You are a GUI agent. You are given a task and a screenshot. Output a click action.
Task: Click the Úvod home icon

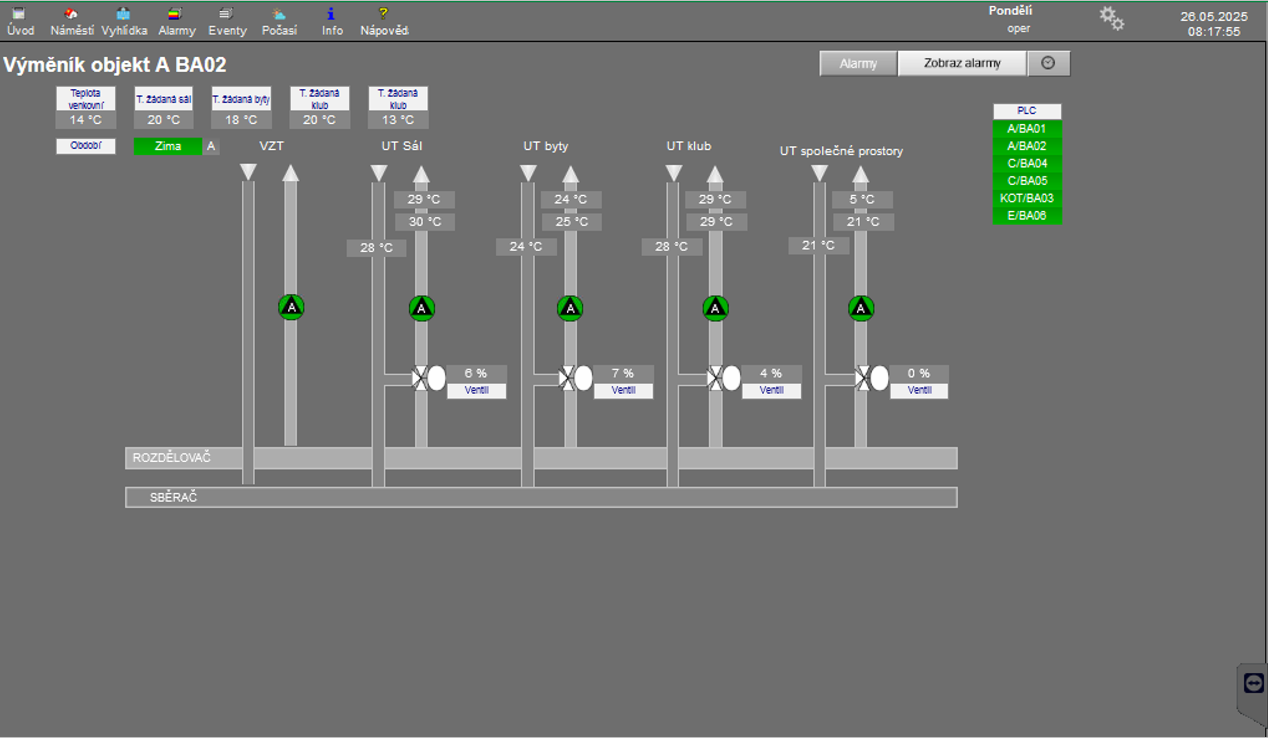pos(20,15)
